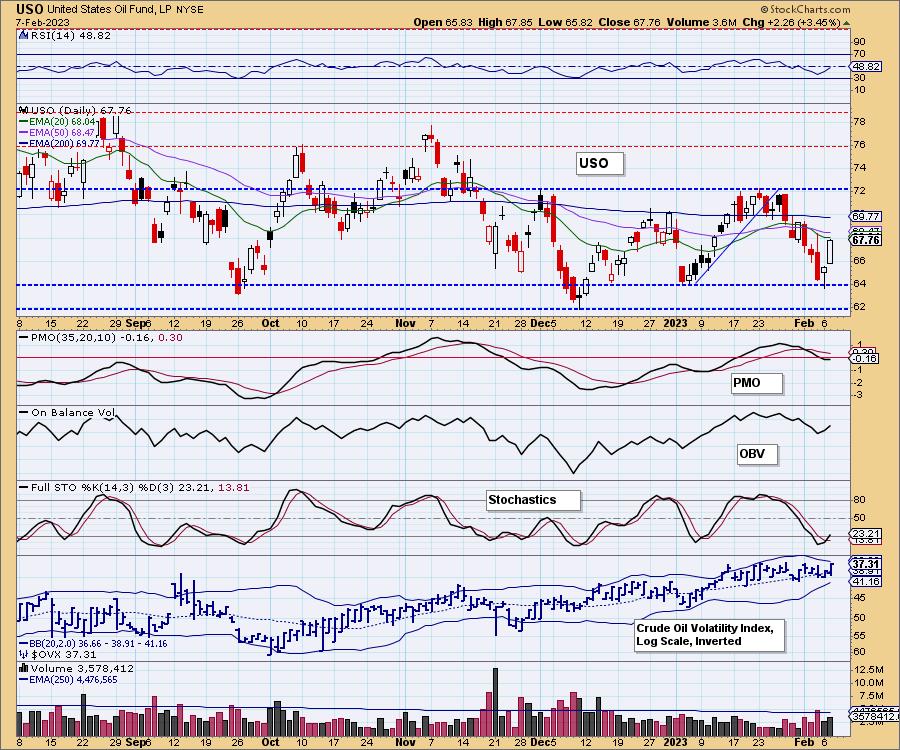Image resolution: width=900 pixels, height=750 pixels.
Task: Click the up-arrow icon after Chg percentage
Action: tap(847, 23)
